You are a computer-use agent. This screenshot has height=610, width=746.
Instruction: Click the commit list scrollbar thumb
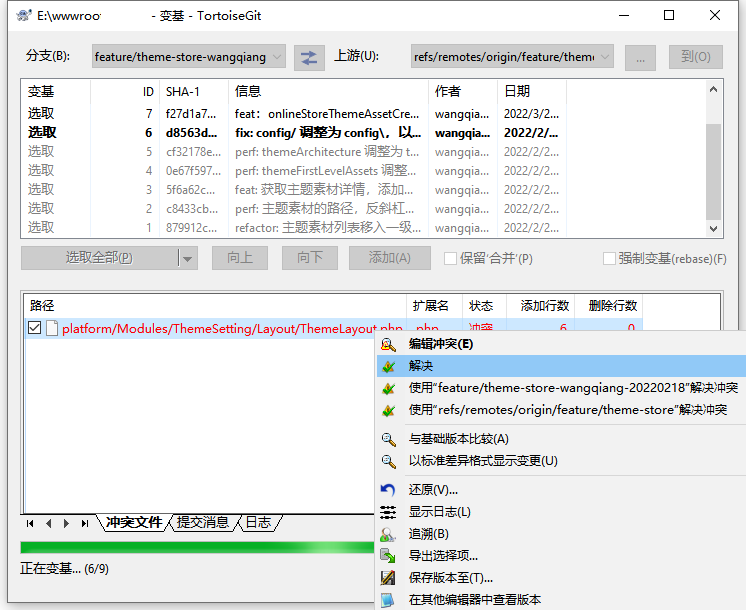point(713,172)
